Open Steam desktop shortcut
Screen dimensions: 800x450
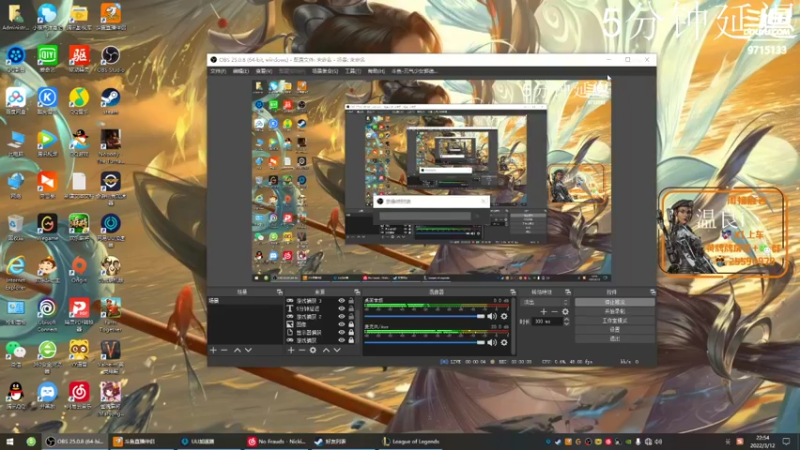(110, 101)
